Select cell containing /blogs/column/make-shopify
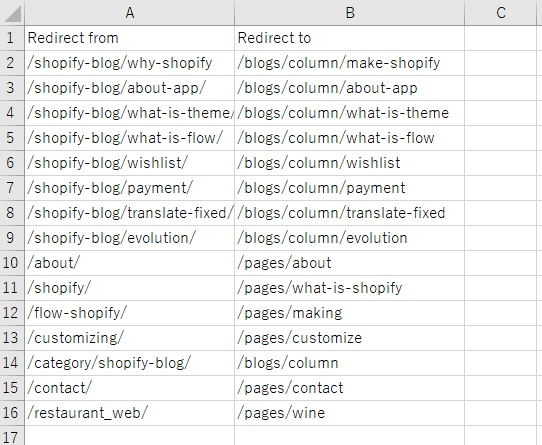The image size is (542, 445). (x=349, y=63)
